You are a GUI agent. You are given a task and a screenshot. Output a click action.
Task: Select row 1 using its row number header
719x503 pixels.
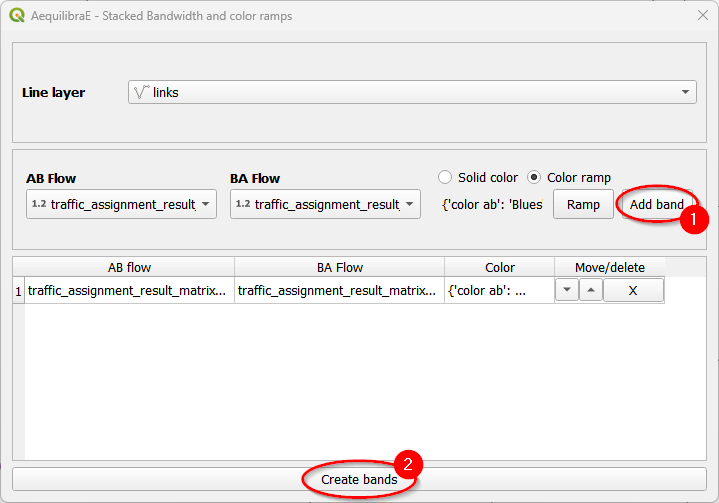(x=18, y=290)
